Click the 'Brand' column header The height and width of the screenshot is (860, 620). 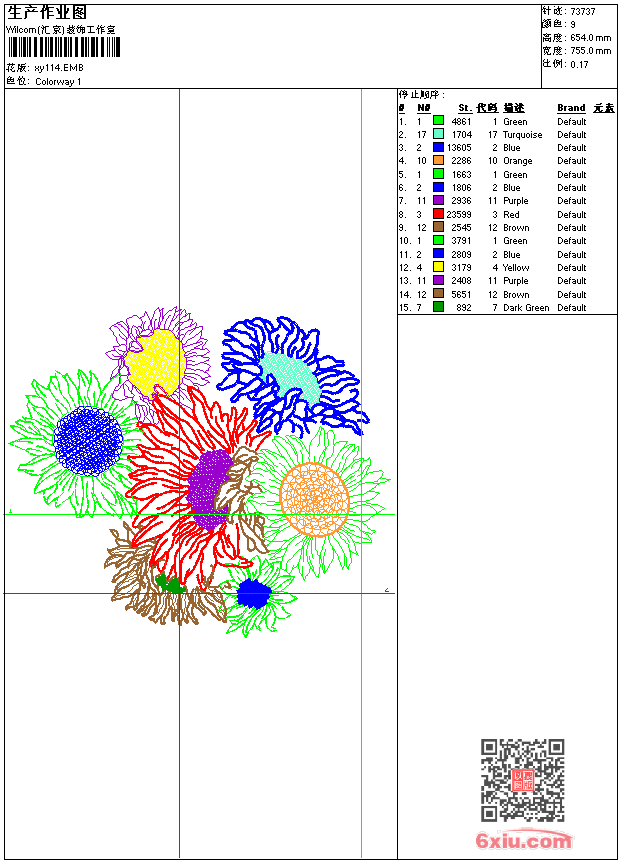click(x=571, y=108)
